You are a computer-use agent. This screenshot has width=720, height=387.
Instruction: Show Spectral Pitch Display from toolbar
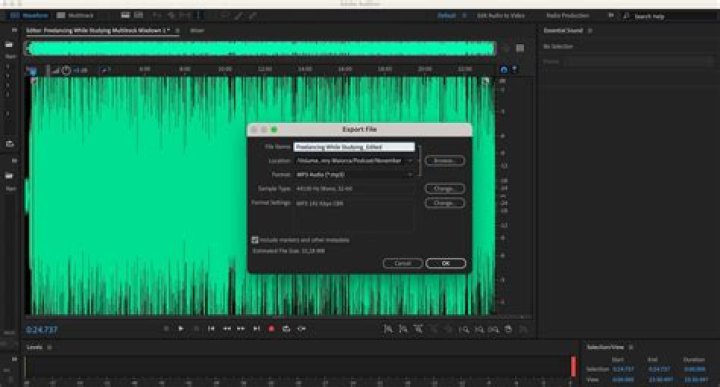(x=138, y=15)
